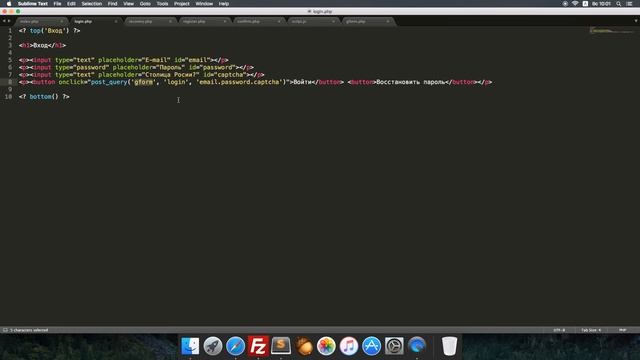
Task: Click the bottom() call on line 10
Action: pos(44,97)
